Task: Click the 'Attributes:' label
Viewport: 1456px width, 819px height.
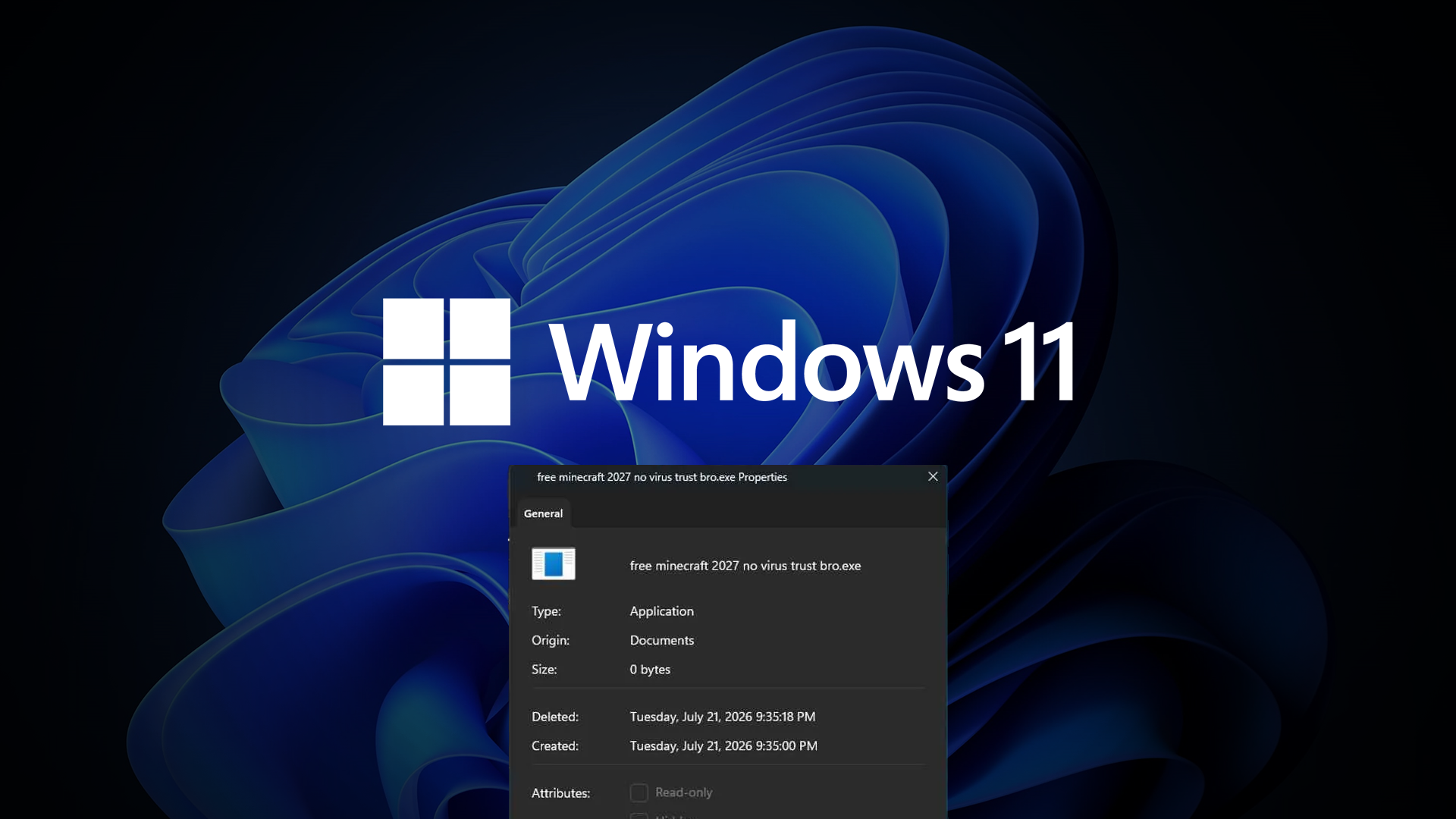Action: [x=560, y=793]
